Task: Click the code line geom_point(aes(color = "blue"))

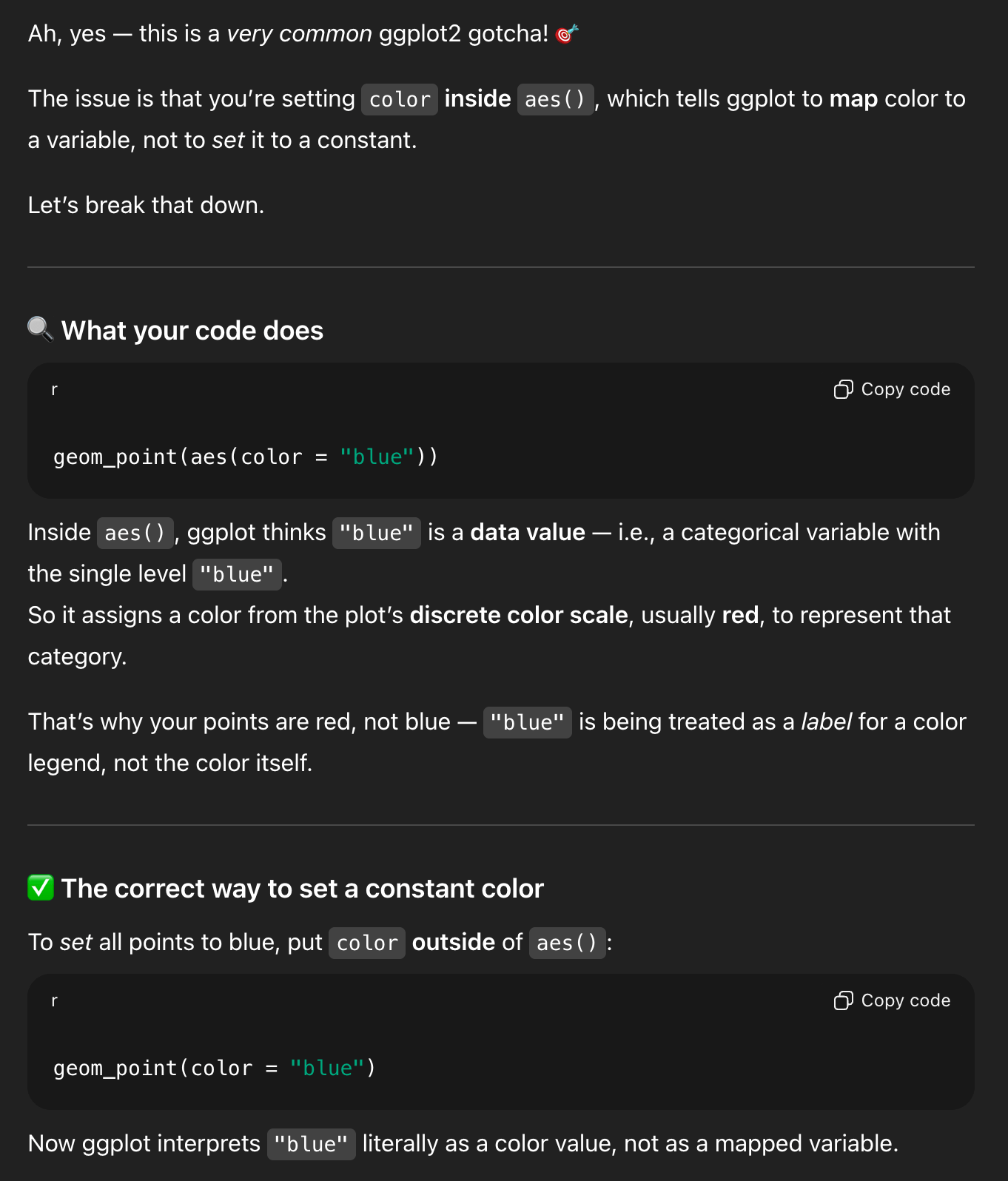Action: [245, 457]
